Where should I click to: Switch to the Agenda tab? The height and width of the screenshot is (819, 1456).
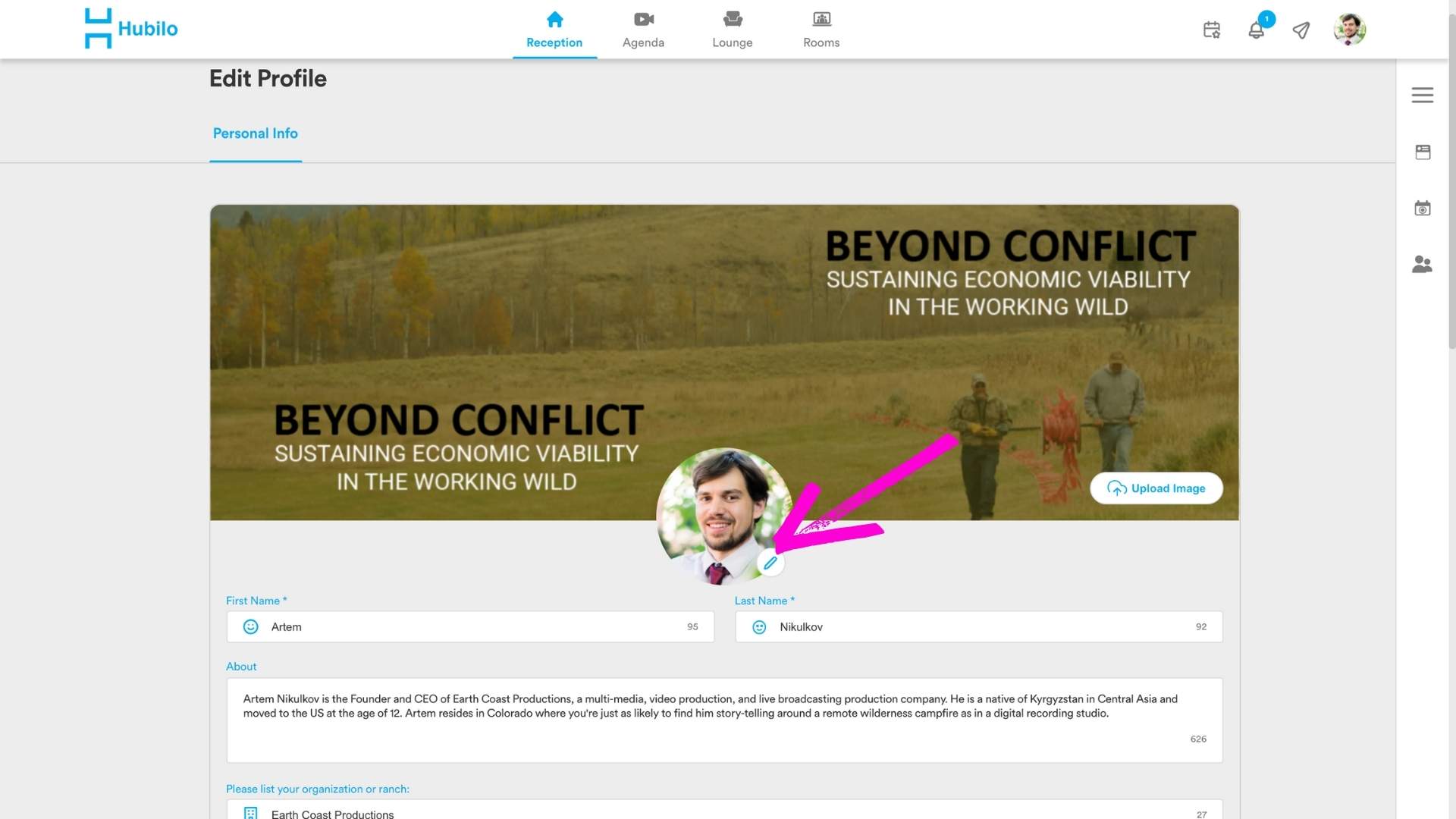pyautogui.click(x=643, y=30)
